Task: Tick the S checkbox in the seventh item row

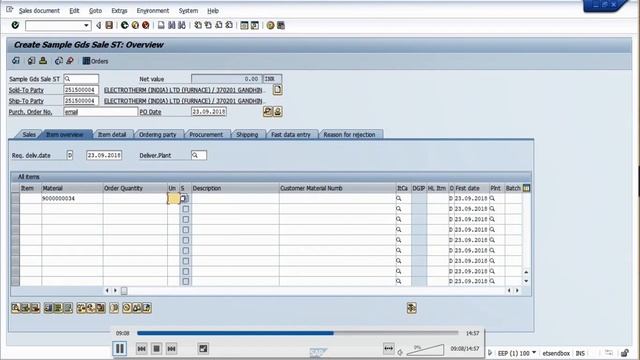Action: 186,261
